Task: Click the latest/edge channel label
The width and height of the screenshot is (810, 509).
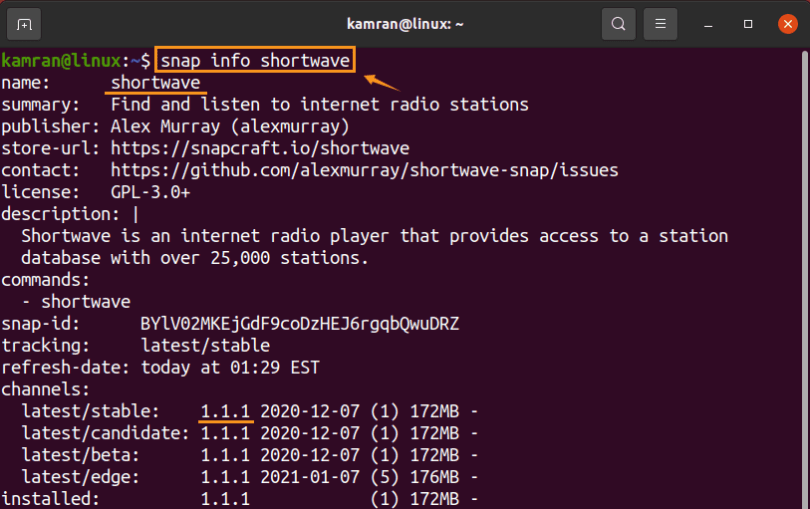Action: (81, 477)
